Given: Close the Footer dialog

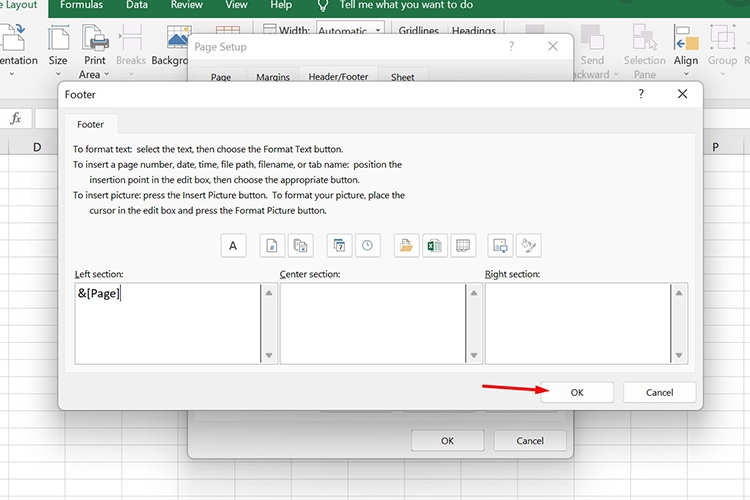Looking at the screenshot, I should click(x=683, y=94).
